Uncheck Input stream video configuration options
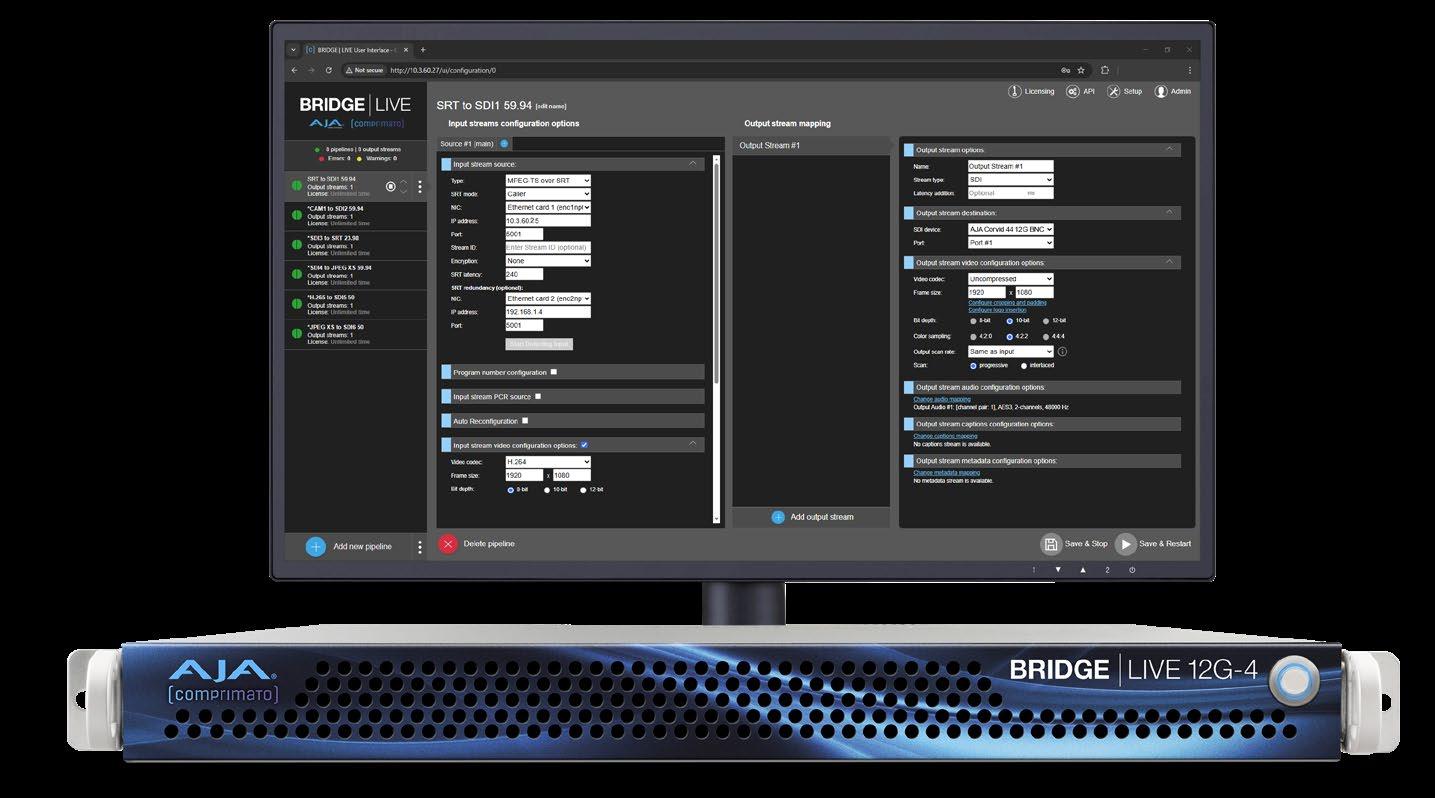 [584, 445]
